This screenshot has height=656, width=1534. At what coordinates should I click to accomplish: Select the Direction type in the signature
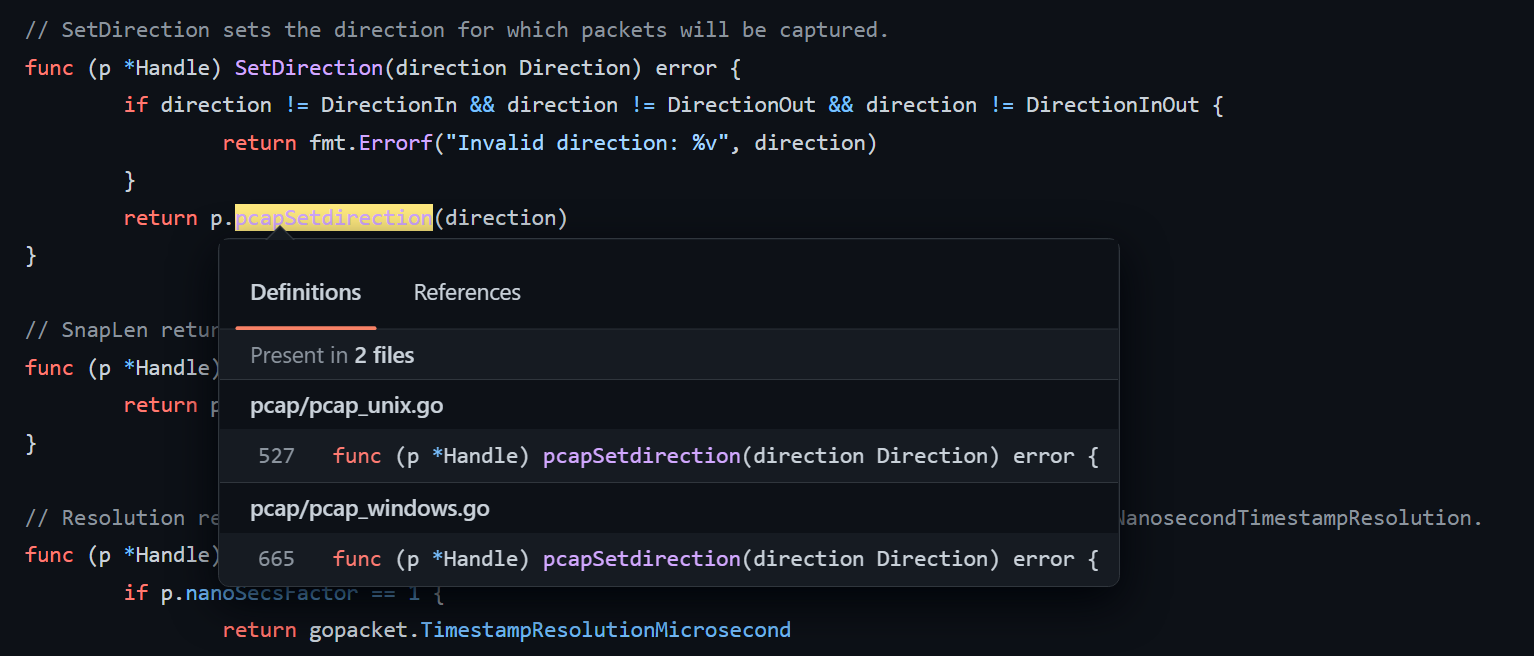[x=575, y=67]
